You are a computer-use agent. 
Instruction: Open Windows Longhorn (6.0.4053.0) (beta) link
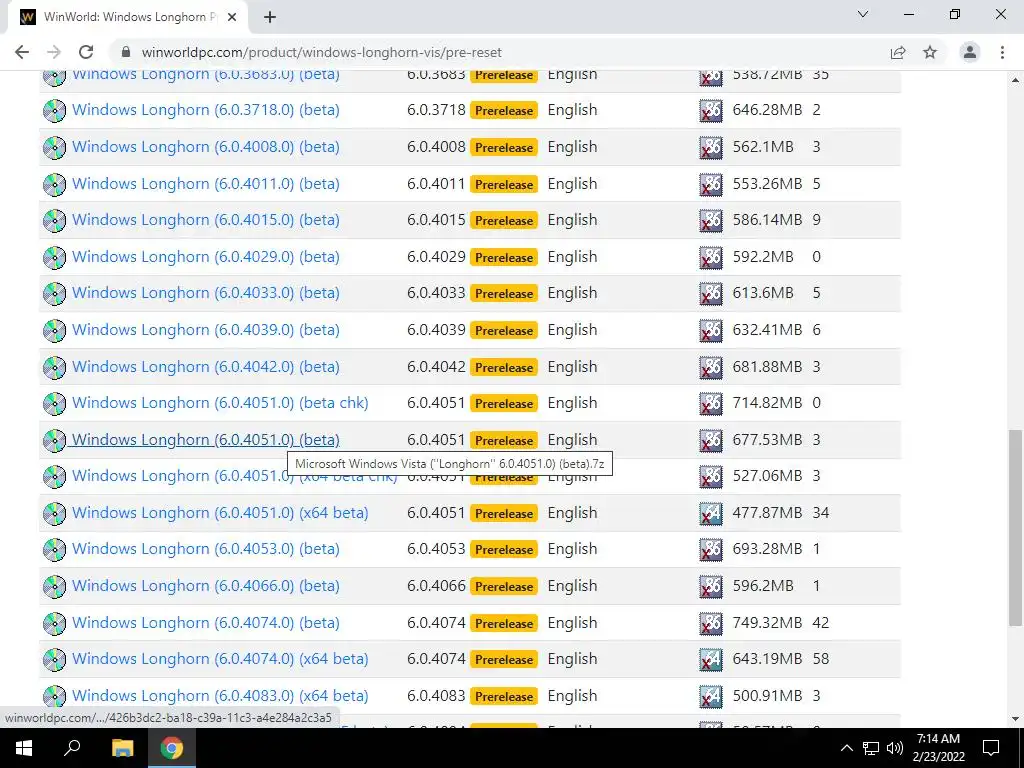coord(206,549)
